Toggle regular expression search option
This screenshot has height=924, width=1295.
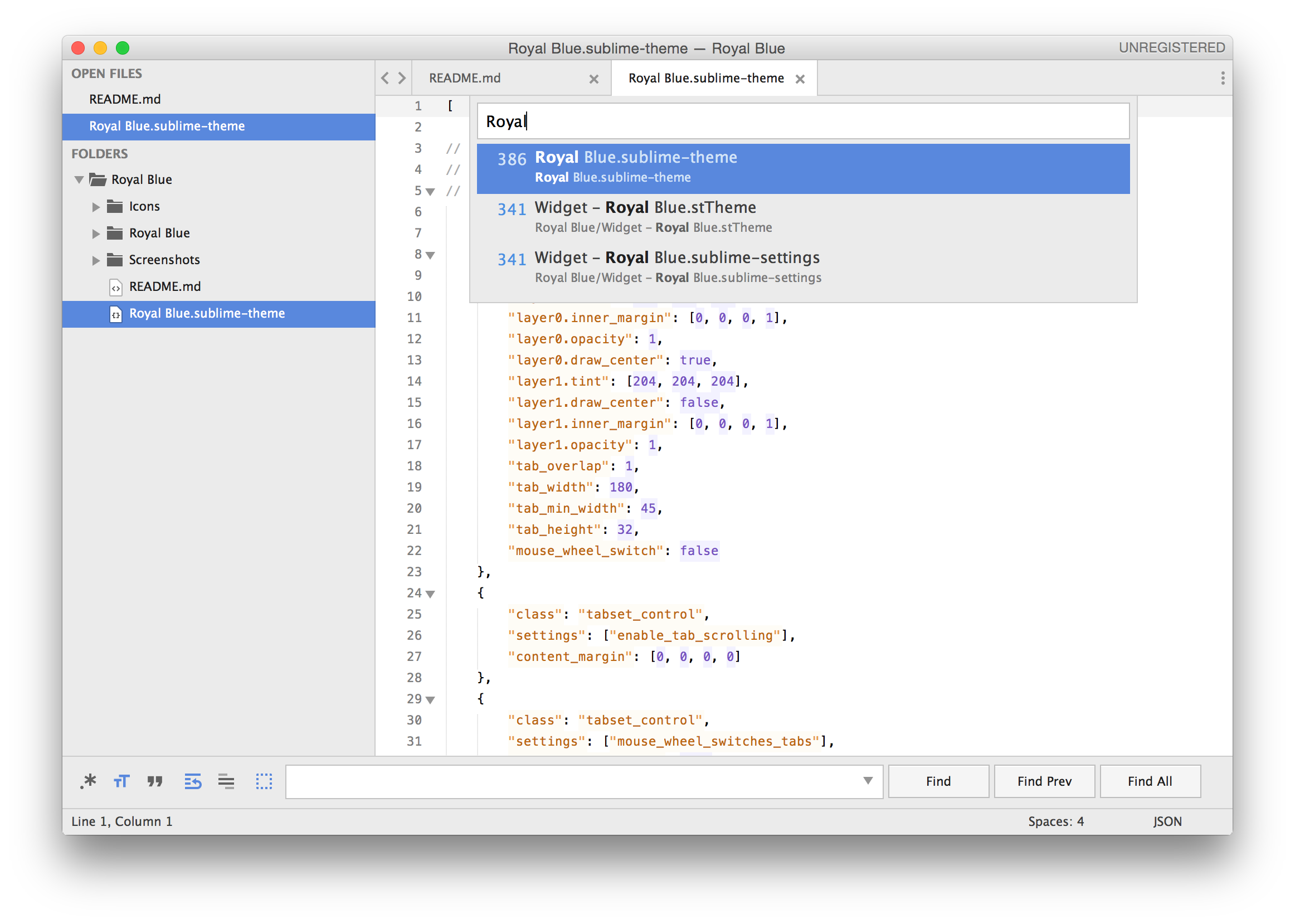pyautogui.click(x=89, y=781)
